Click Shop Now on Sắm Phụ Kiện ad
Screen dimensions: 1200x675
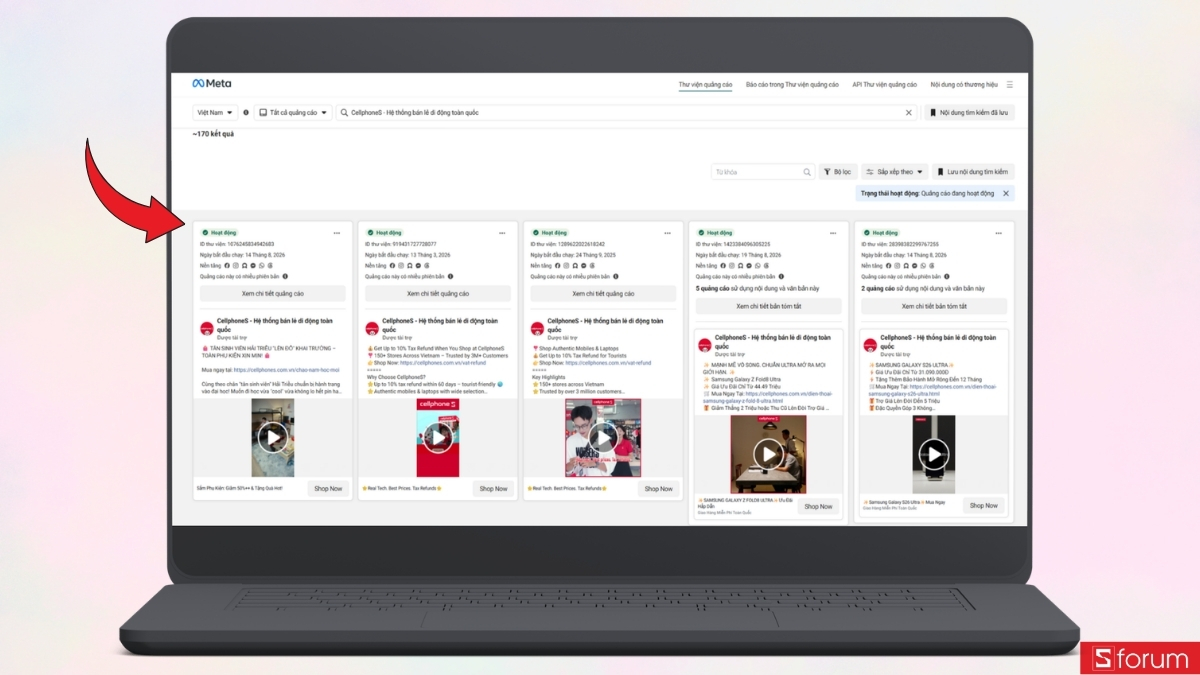click(328, 489)
